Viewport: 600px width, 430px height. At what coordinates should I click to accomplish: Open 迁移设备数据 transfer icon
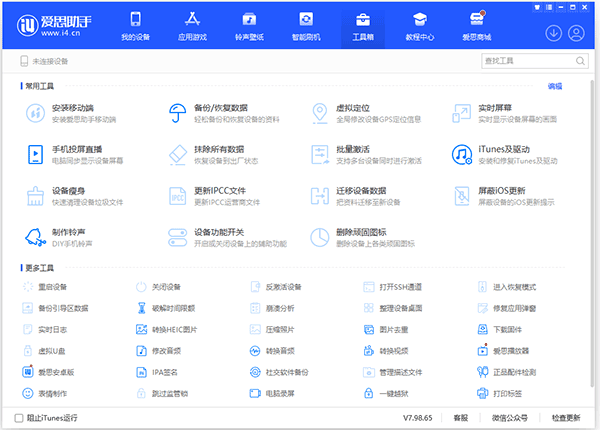(320, 196)
